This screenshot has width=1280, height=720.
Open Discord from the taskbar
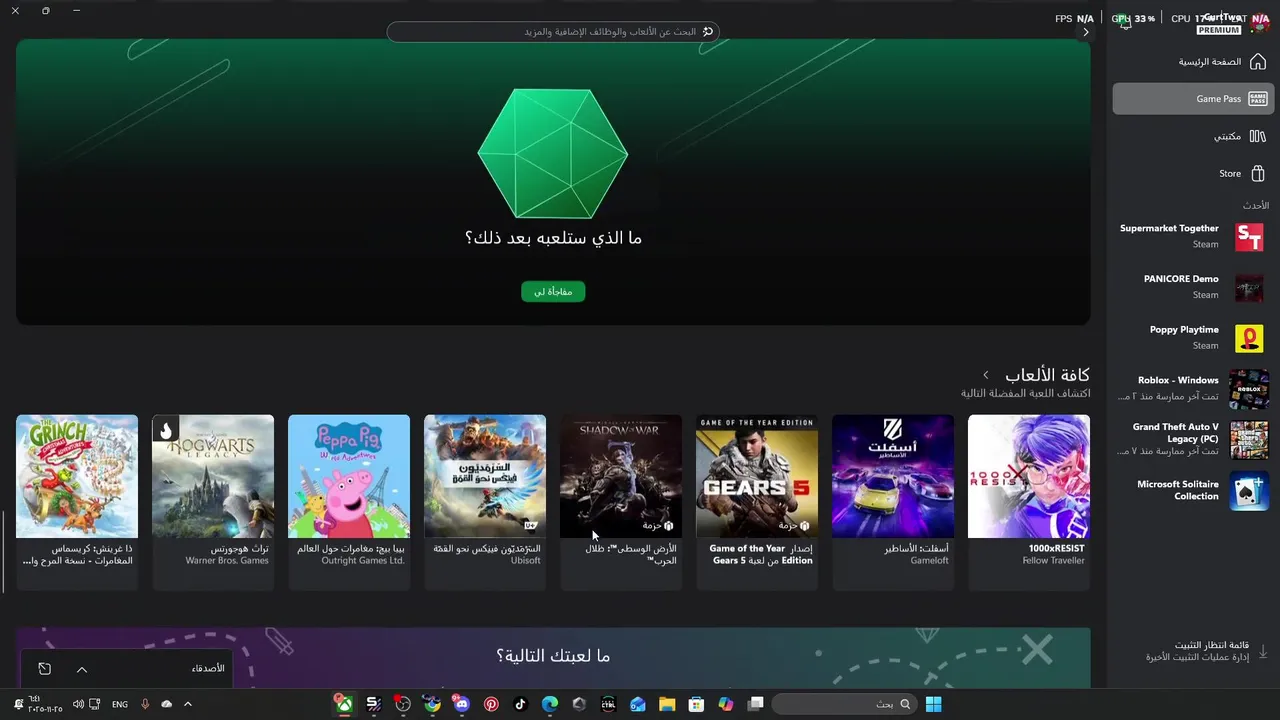click(461, 704)
